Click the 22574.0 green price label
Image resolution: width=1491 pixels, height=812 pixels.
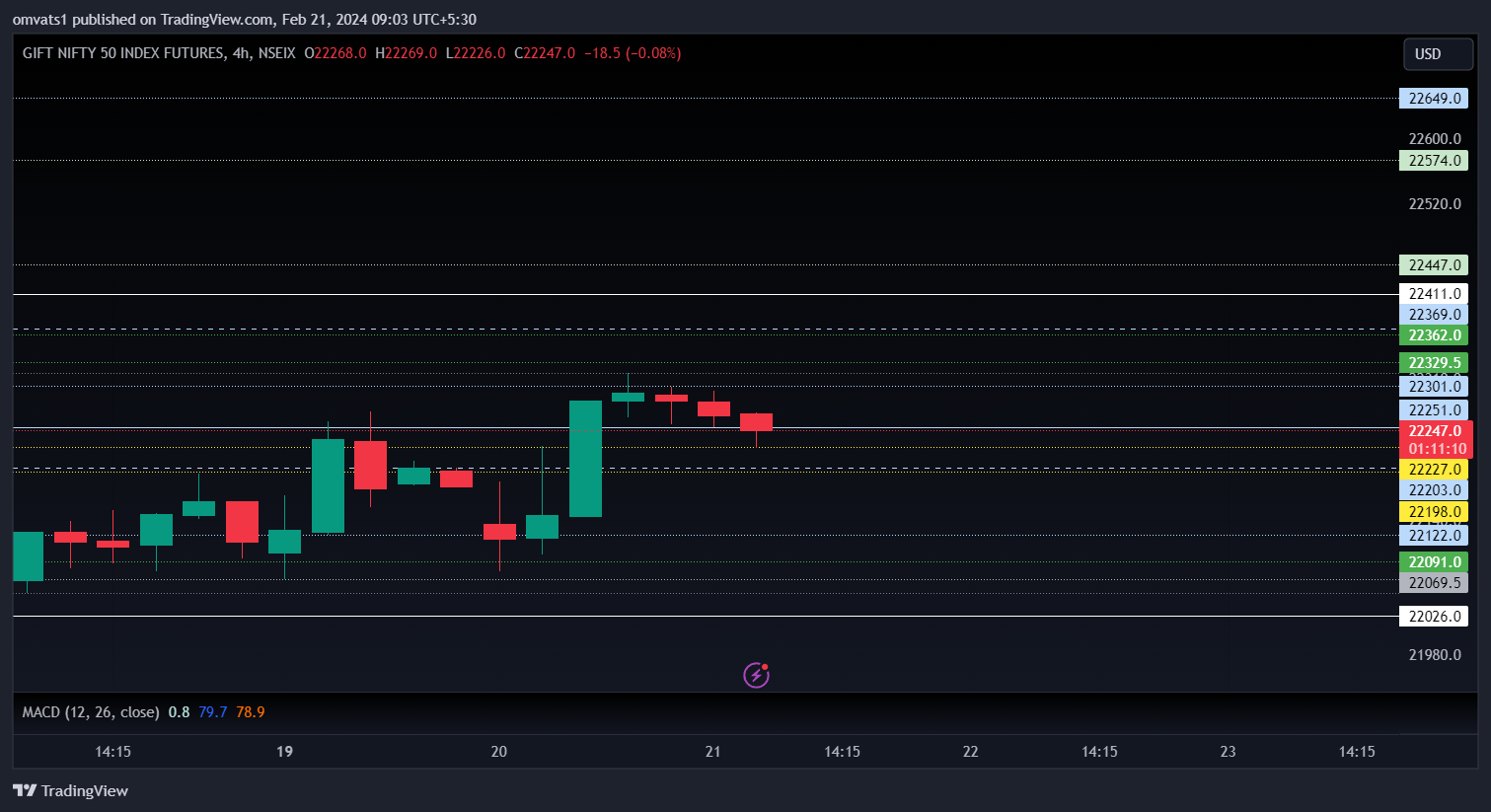(1434, 161)
